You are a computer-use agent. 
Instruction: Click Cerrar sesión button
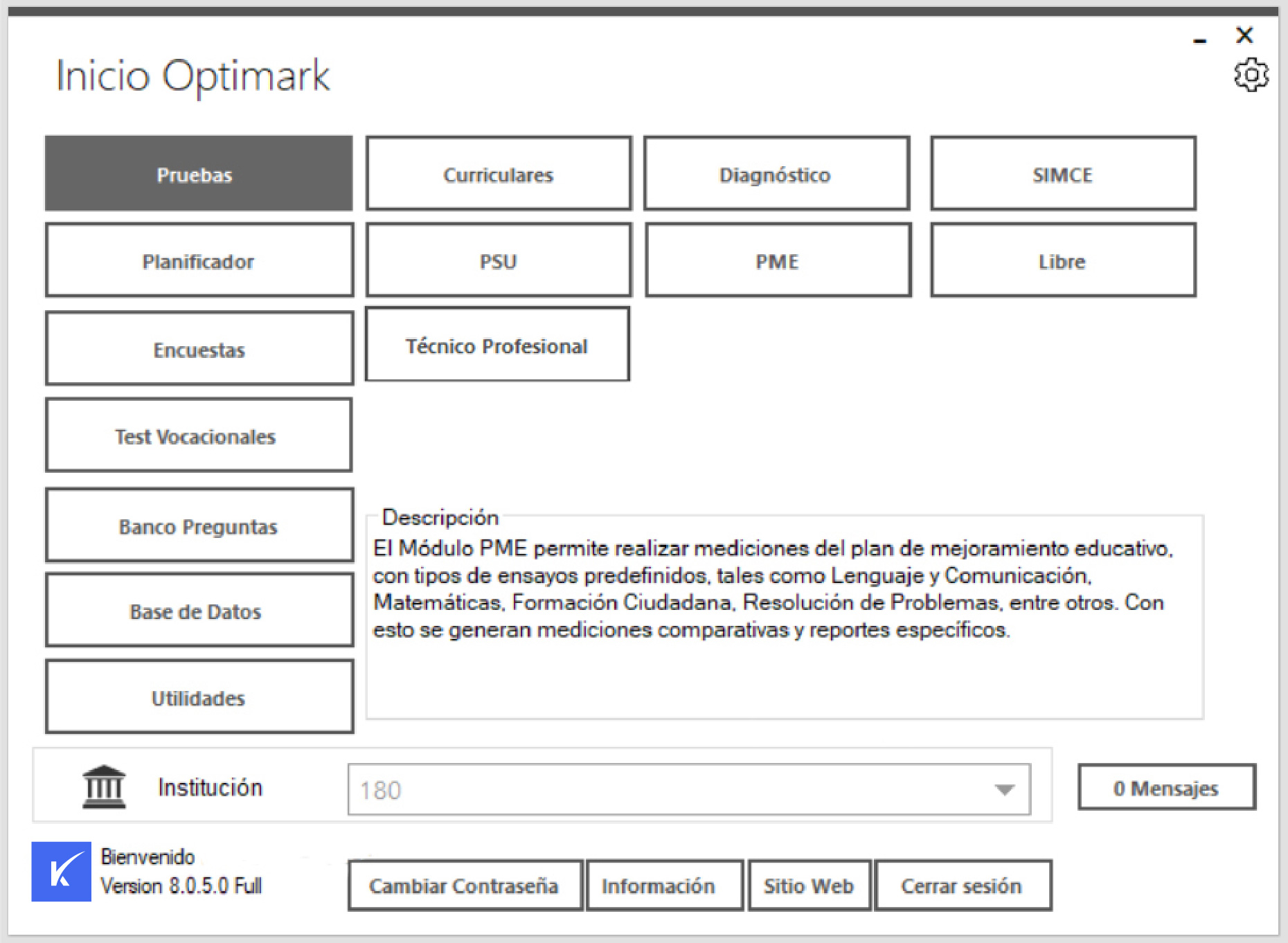[963, 886]
